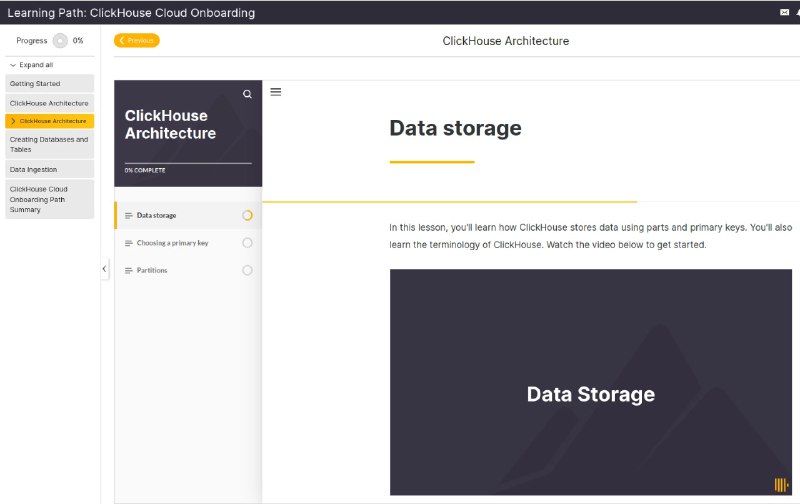
Task: Click the list icon next to Data storage
Action: coord(129,216)
